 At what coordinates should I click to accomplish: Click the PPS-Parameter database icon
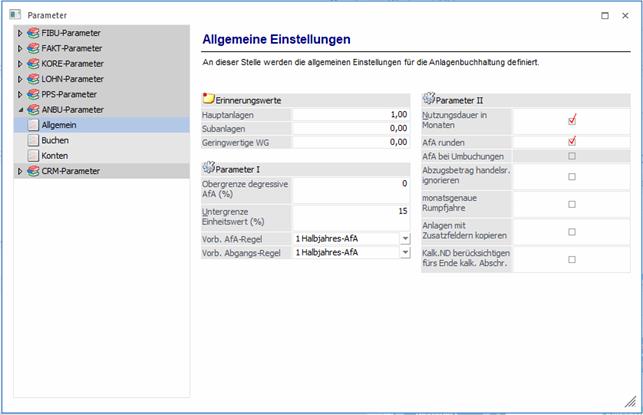click(33, 94)
